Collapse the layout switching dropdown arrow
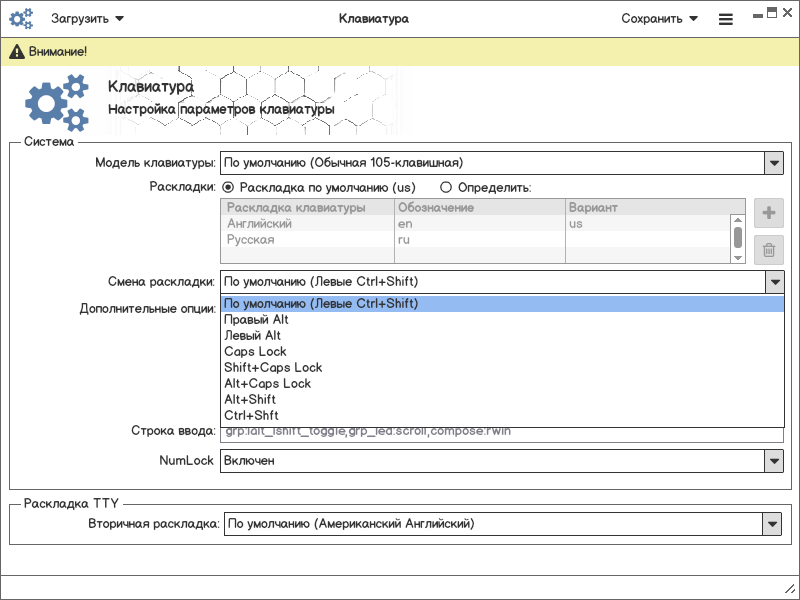Image resolution: width=800 pixels, height=600 pixels. 773,282
